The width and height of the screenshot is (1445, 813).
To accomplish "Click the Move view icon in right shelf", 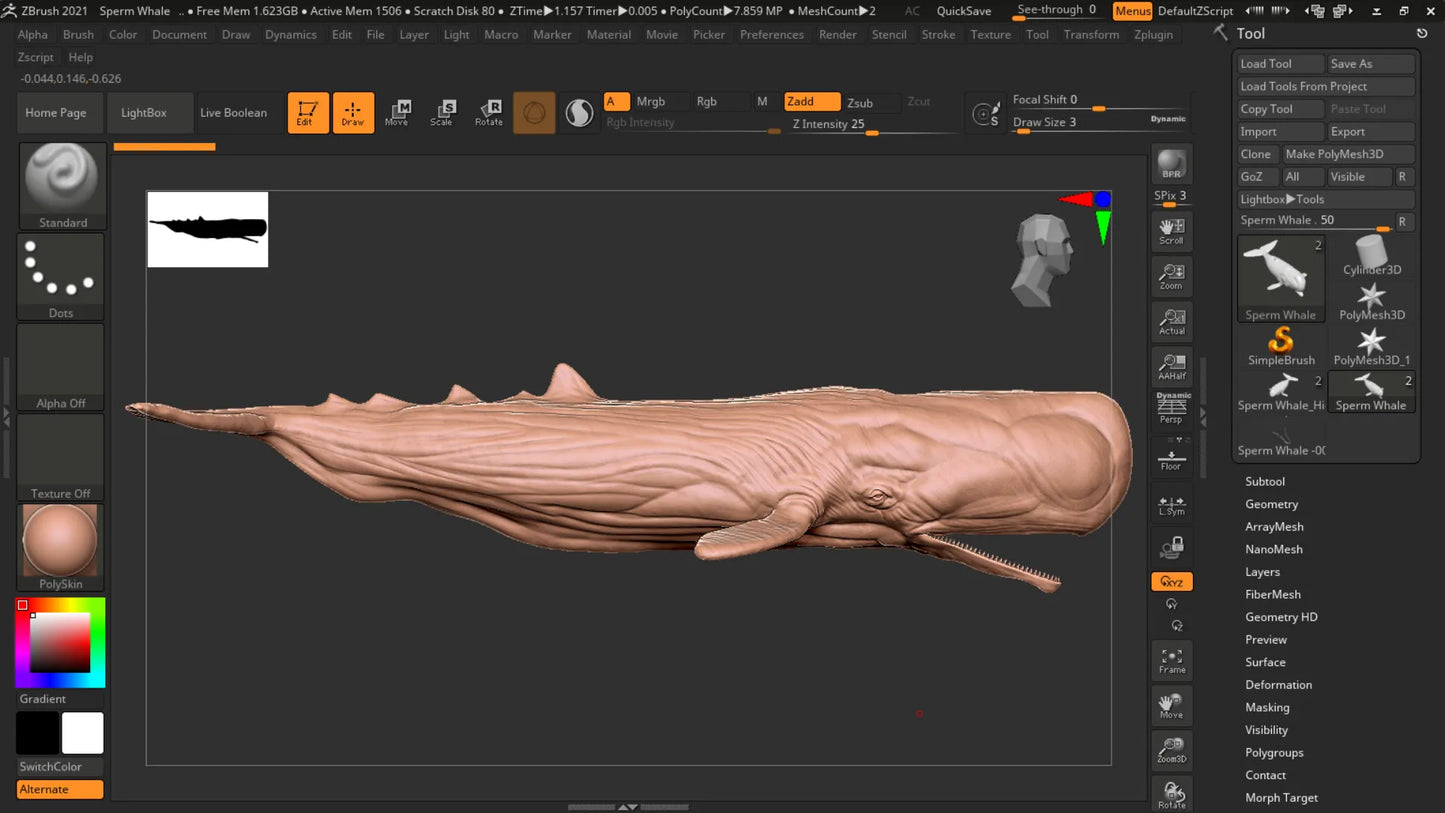I will click(1171, 706).
